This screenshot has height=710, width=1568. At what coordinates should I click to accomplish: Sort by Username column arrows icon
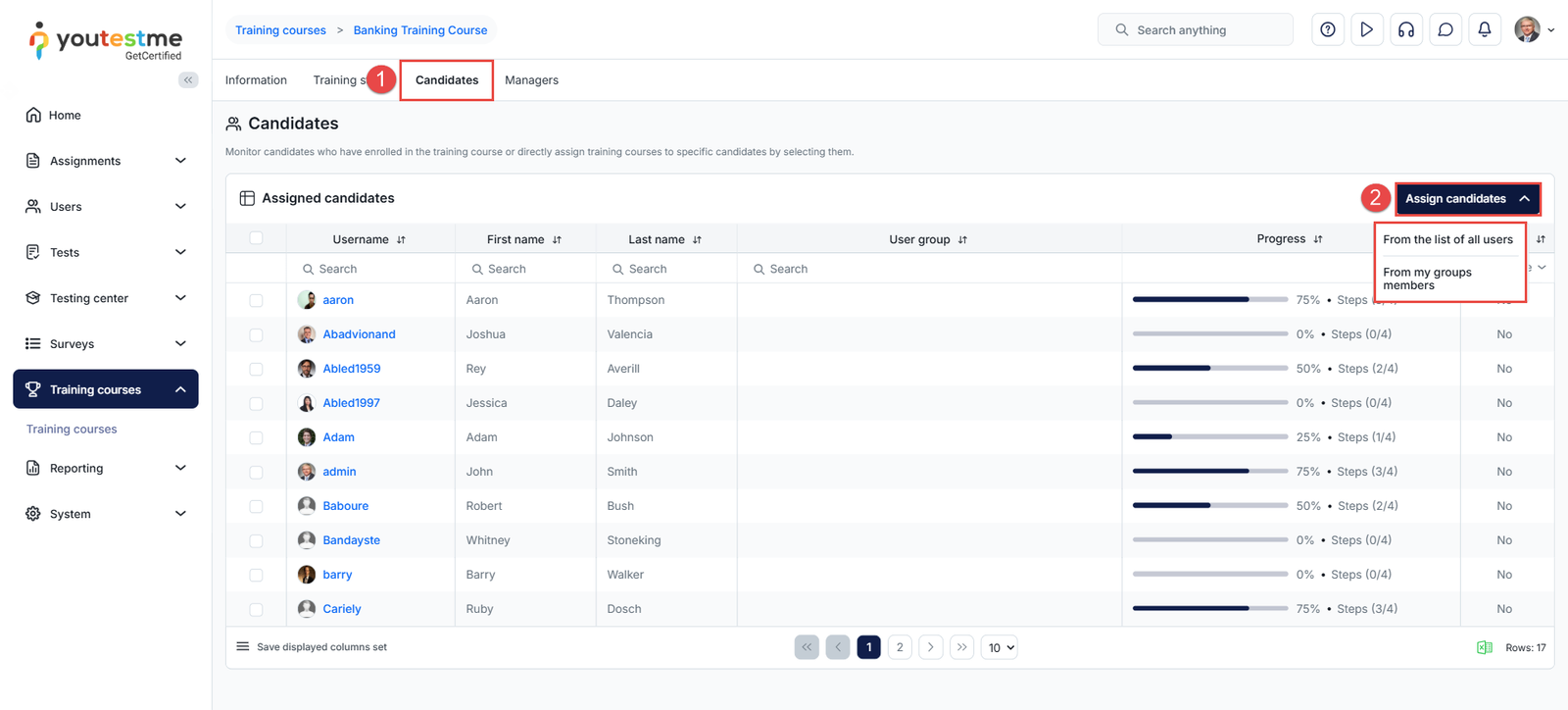coord(401,240)
